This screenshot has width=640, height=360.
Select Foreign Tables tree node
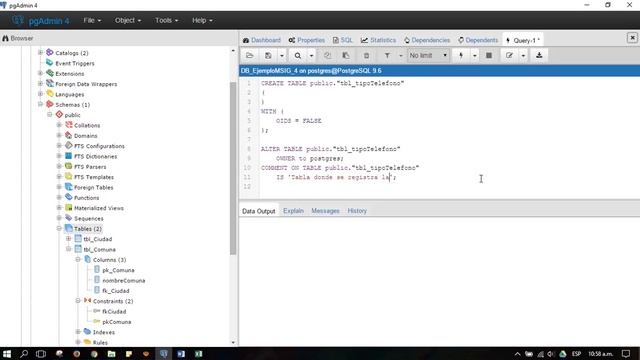93,187
